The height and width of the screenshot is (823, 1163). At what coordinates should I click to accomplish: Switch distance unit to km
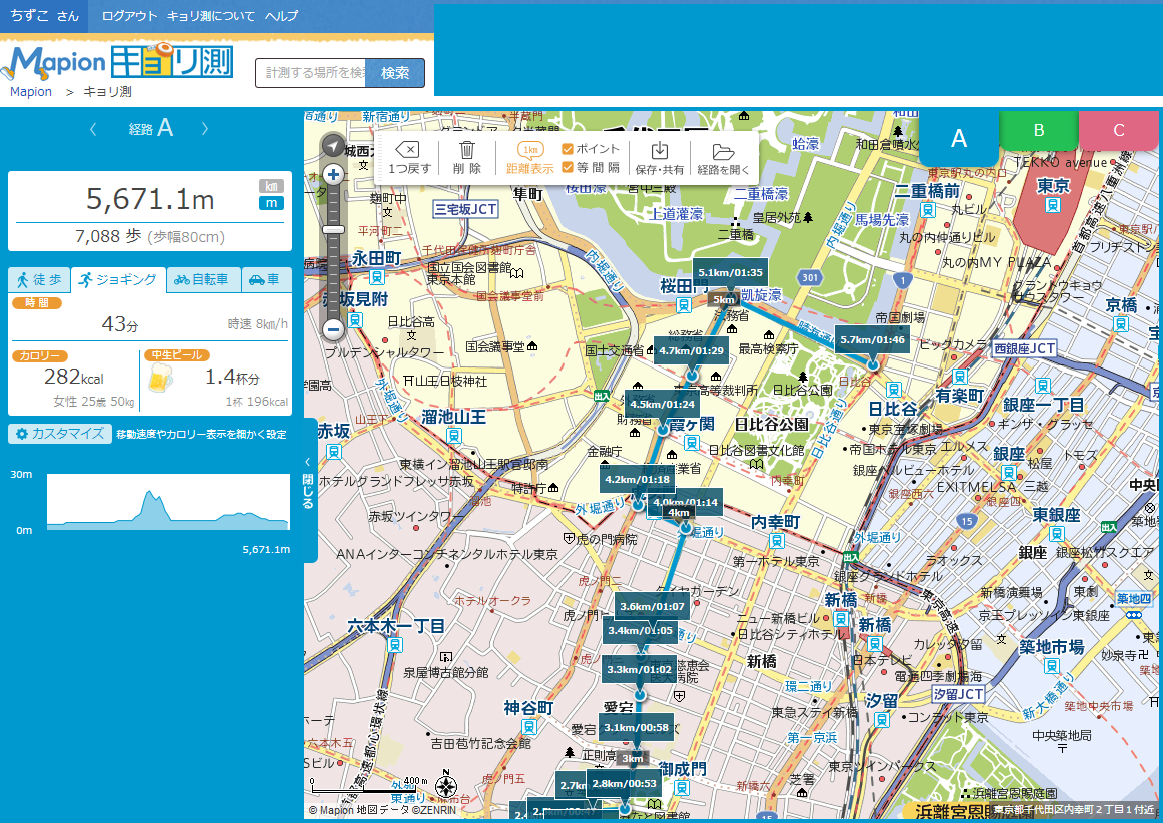(271, 186)
